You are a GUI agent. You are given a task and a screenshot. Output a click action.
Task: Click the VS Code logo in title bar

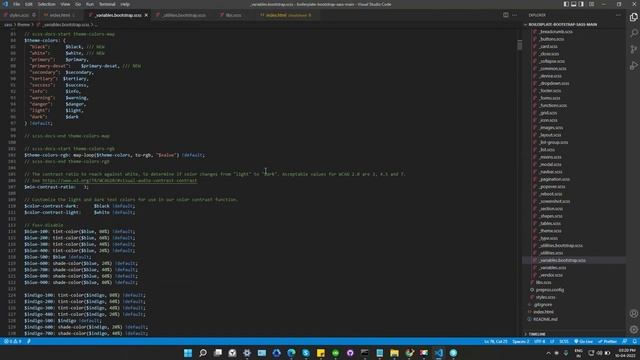click(5, 4)
